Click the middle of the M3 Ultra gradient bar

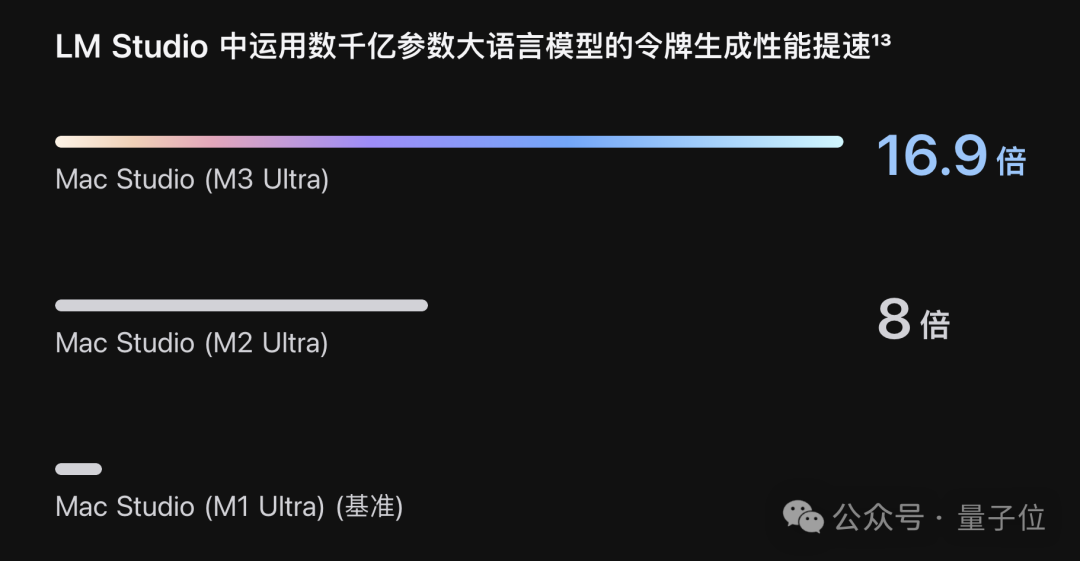(449, 142)
